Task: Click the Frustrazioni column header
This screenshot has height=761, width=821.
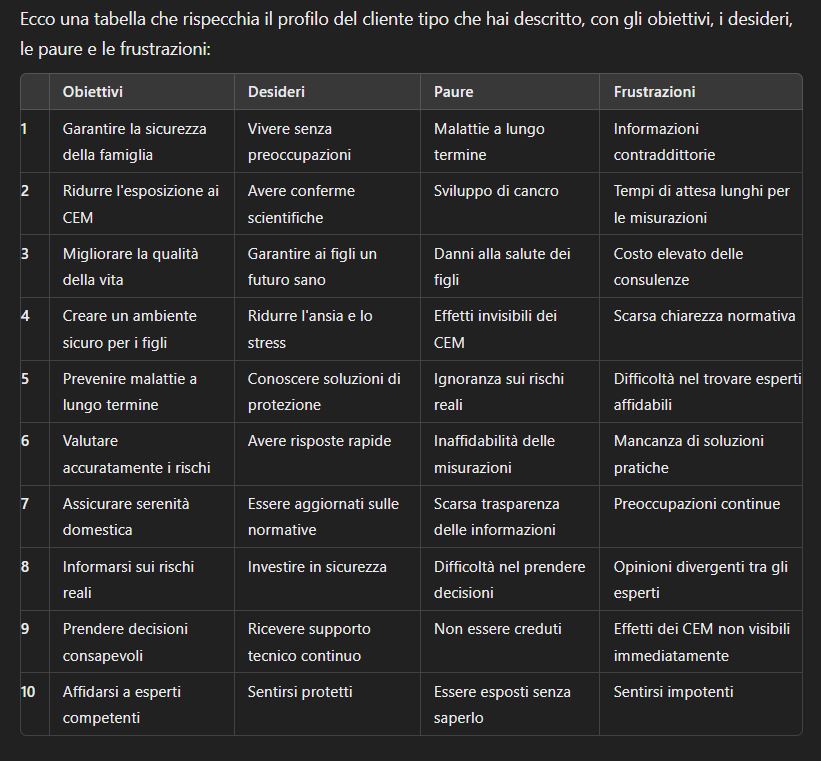Action: (x=654, y=91)
